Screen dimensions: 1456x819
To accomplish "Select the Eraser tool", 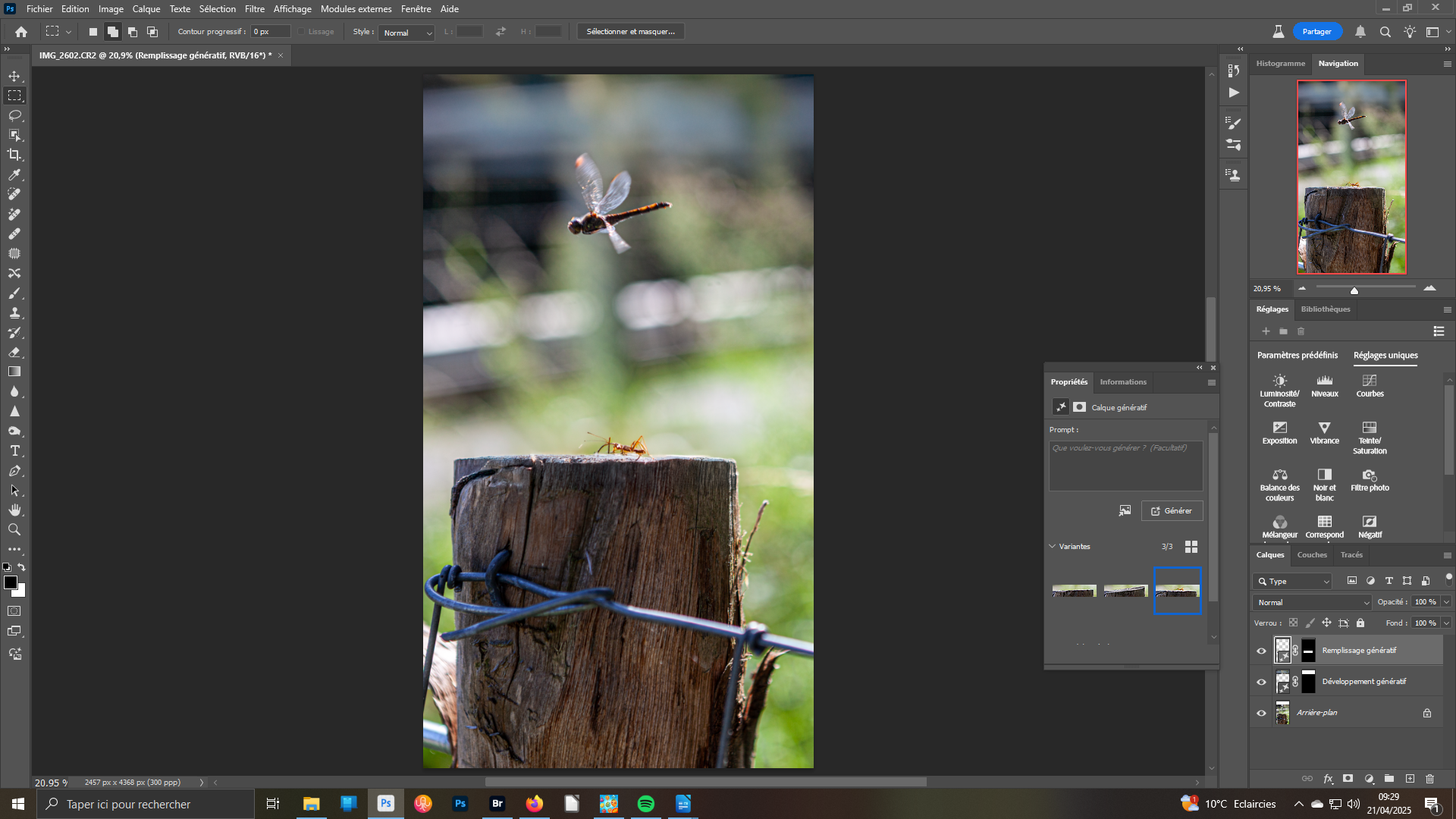I will click(x=14, y=352).
